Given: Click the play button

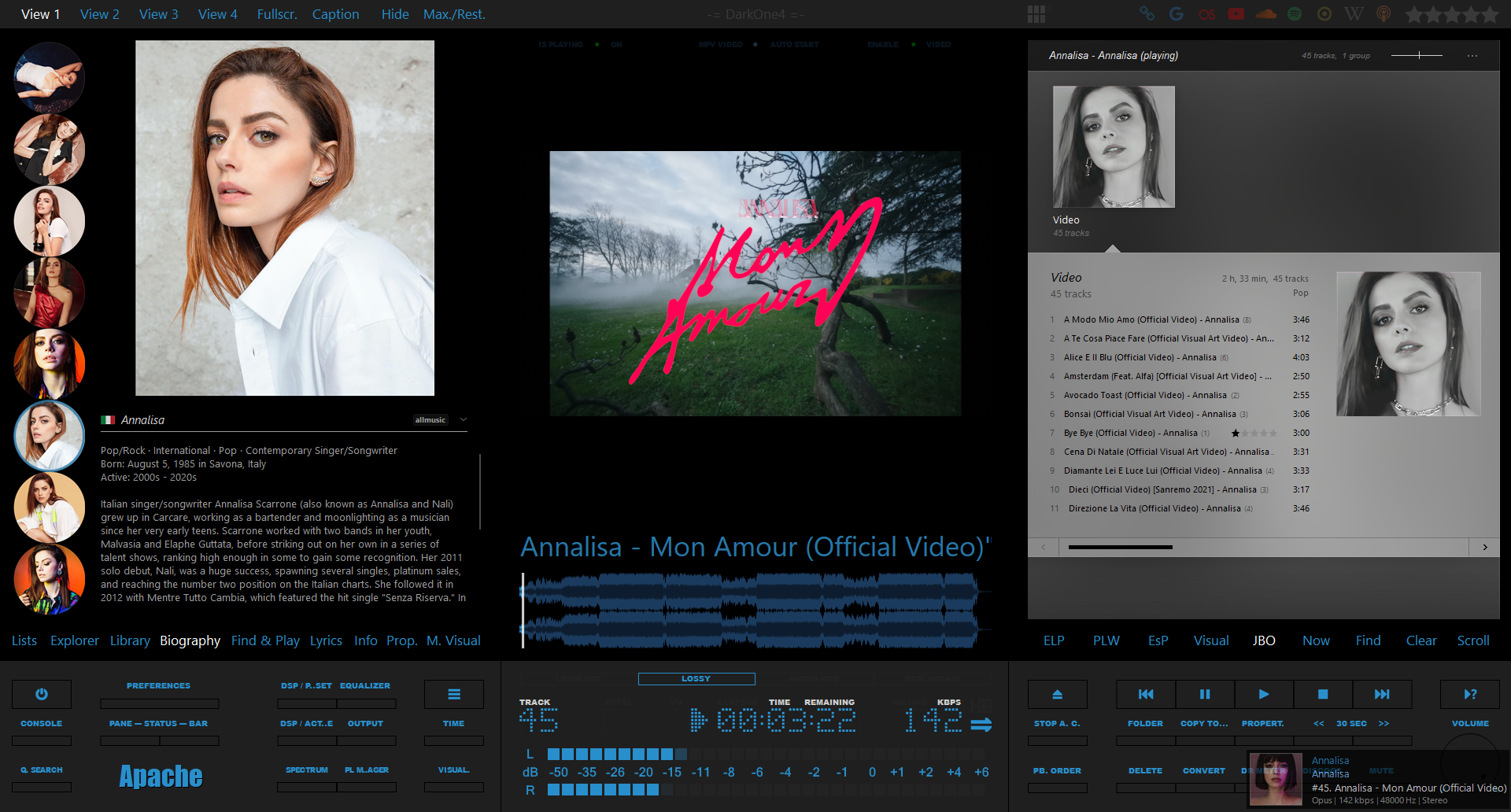Looking at the screenshot, I should click(1264, 694).
